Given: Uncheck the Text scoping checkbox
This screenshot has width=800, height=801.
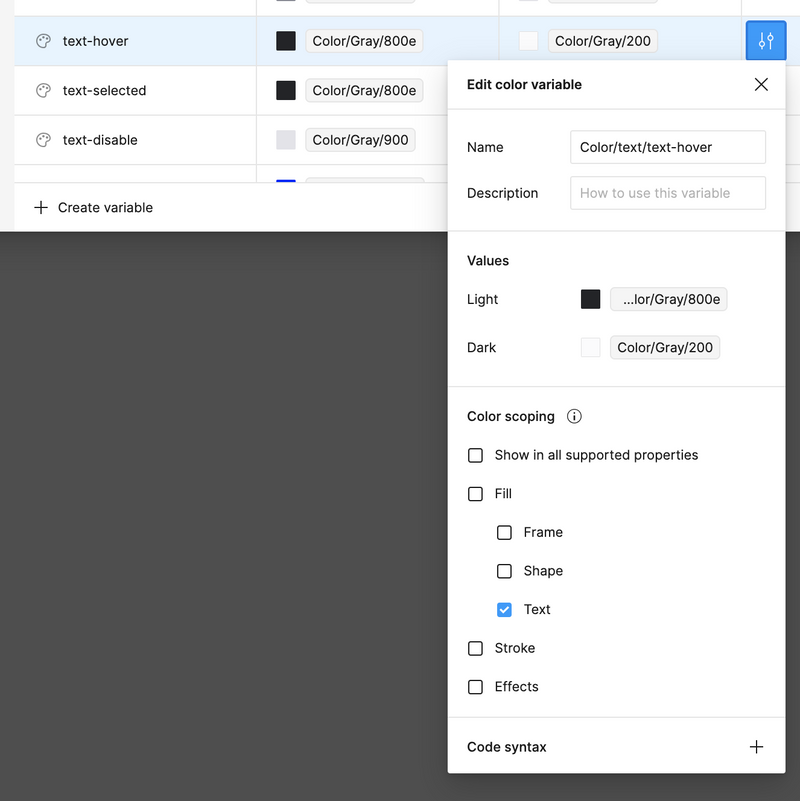Looking at the screenshot, I should [504, 609].
